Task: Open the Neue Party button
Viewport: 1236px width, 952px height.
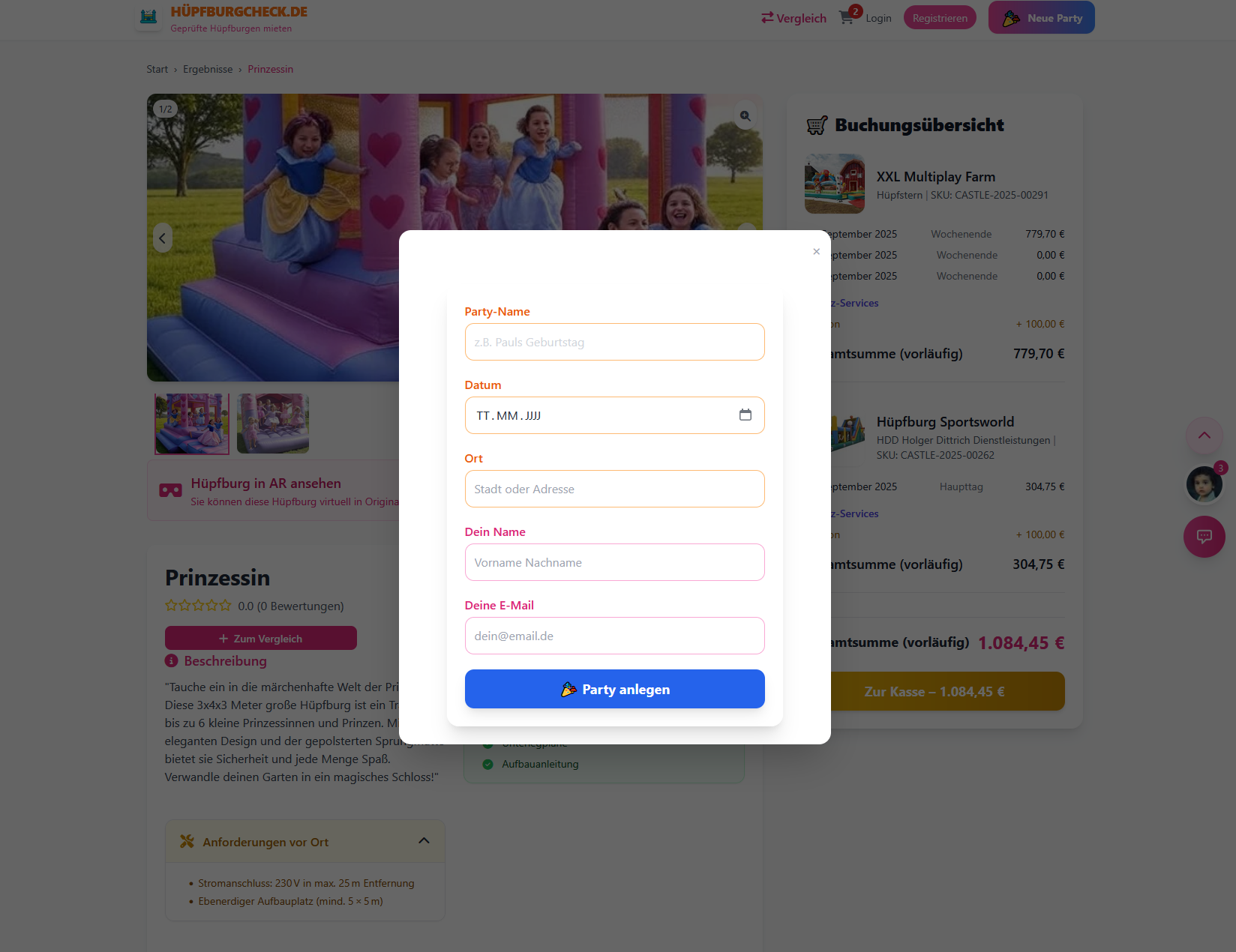Action: (1041, 17)
